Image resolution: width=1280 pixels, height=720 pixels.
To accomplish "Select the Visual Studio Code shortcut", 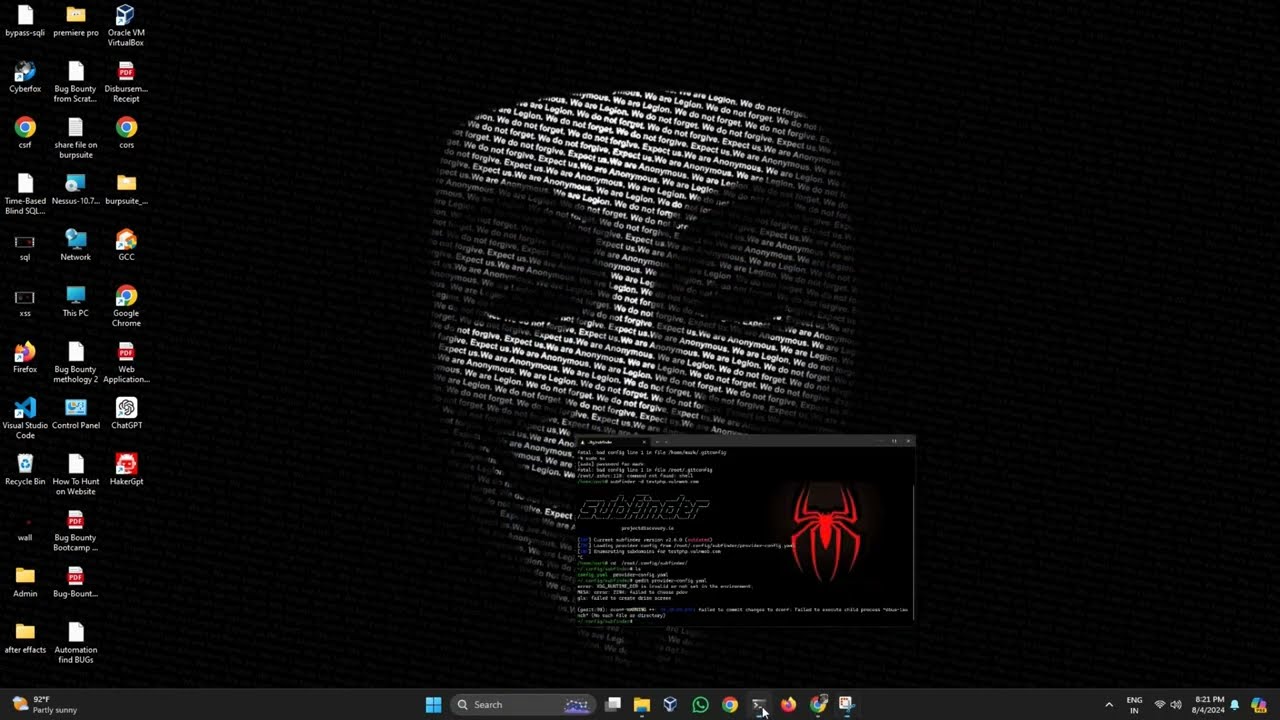I will [x=25, y=418].
